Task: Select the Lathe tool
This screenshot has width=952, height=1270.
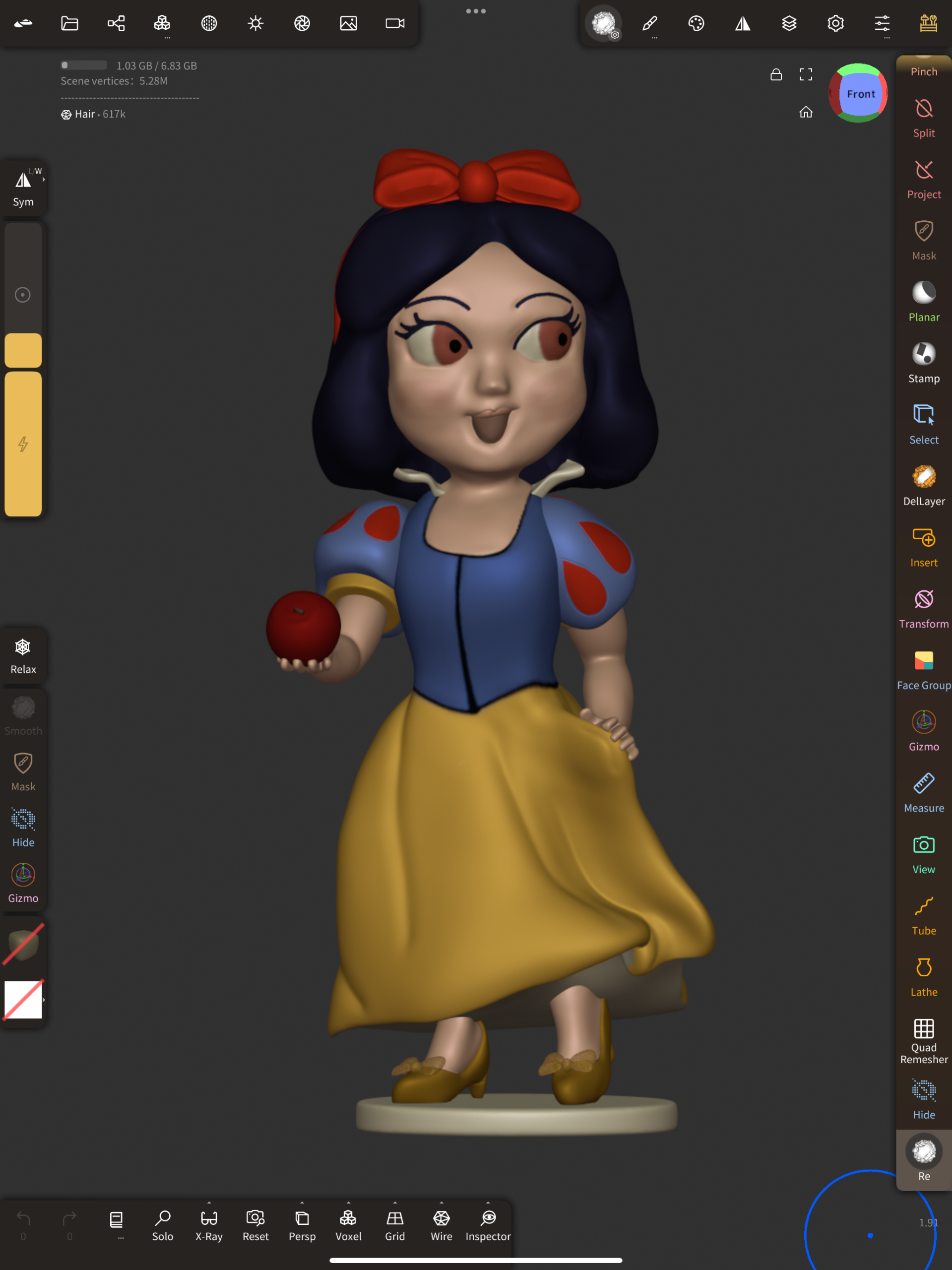Action: point(924,977)
